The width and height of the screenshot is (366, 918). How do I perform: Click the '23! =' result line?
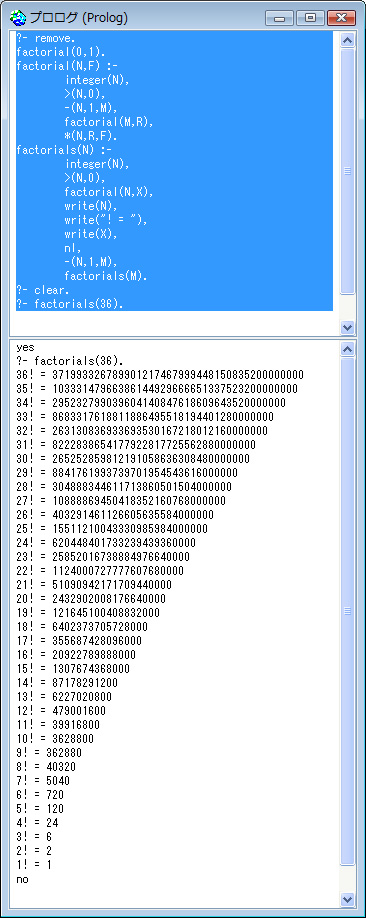click(104, 557)
